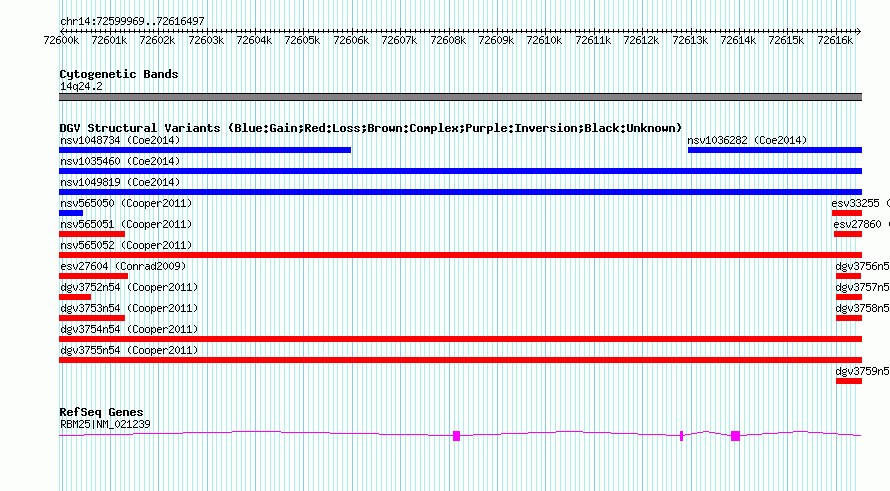890x491 pixels.
Task: Click the nsv1035460 (Coe2014) label
Action: [120, 161]
